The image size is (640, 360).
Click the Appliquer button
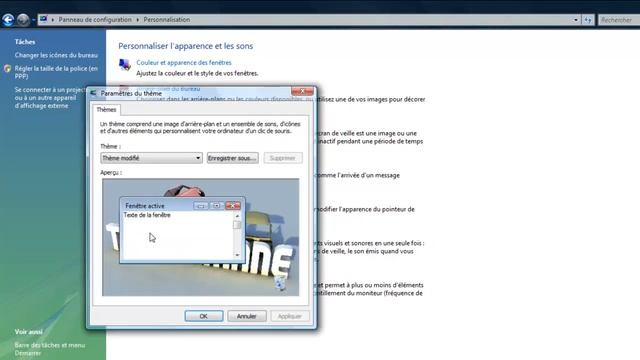(290, 316)
